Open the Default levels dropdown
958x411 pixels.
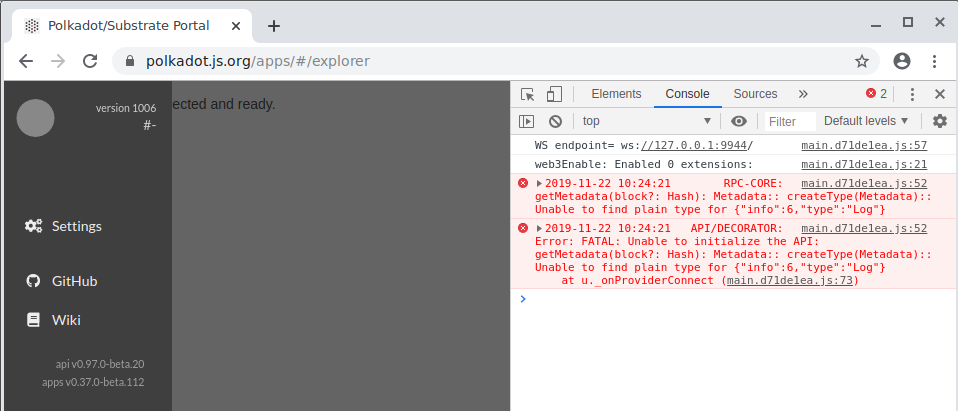coord(866,121)
